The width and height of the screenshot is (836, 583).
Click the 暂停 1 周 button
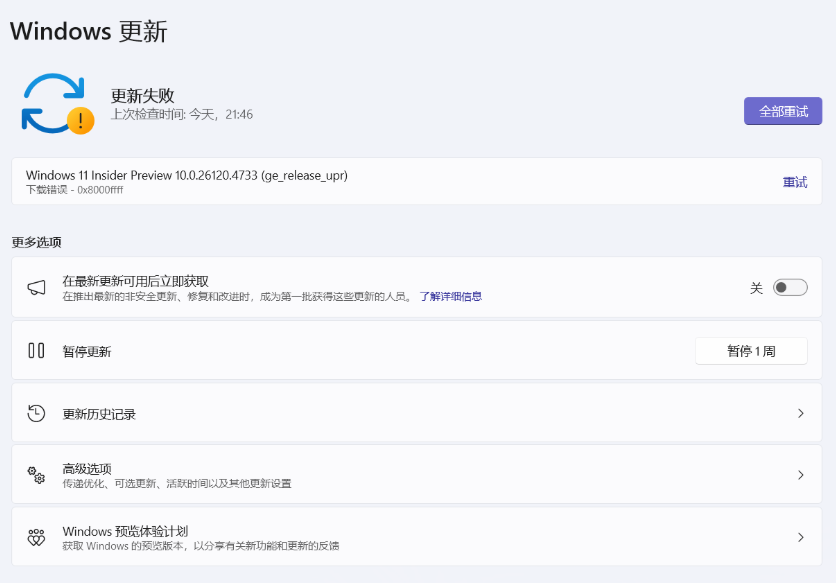(x=751, y=351)
